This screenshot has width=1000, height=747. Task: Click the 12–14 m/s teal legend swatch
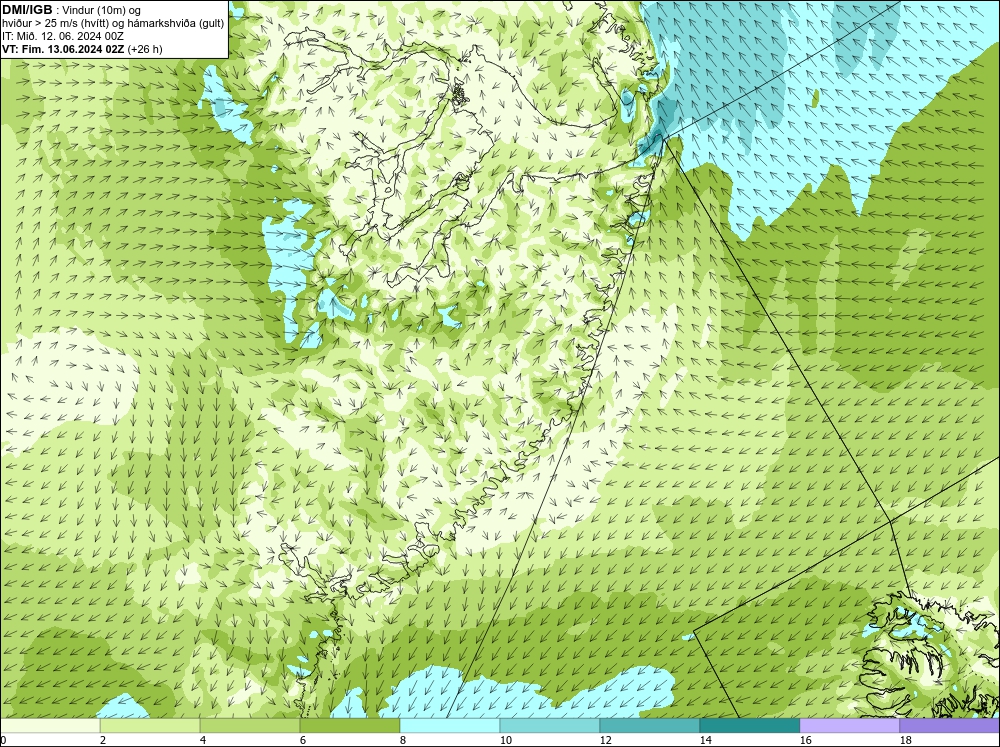click(650, 725)
